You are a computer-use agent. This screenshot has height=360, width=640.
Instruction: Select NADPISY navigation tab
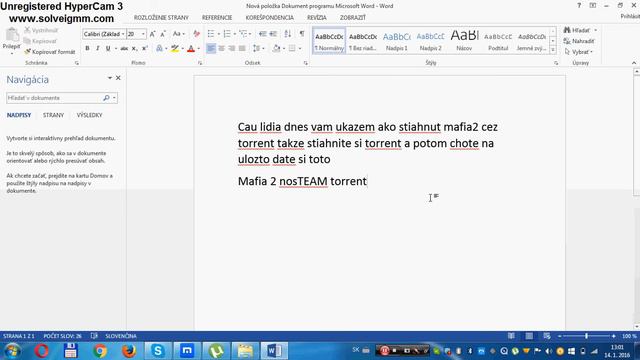(x=19, y=115)
